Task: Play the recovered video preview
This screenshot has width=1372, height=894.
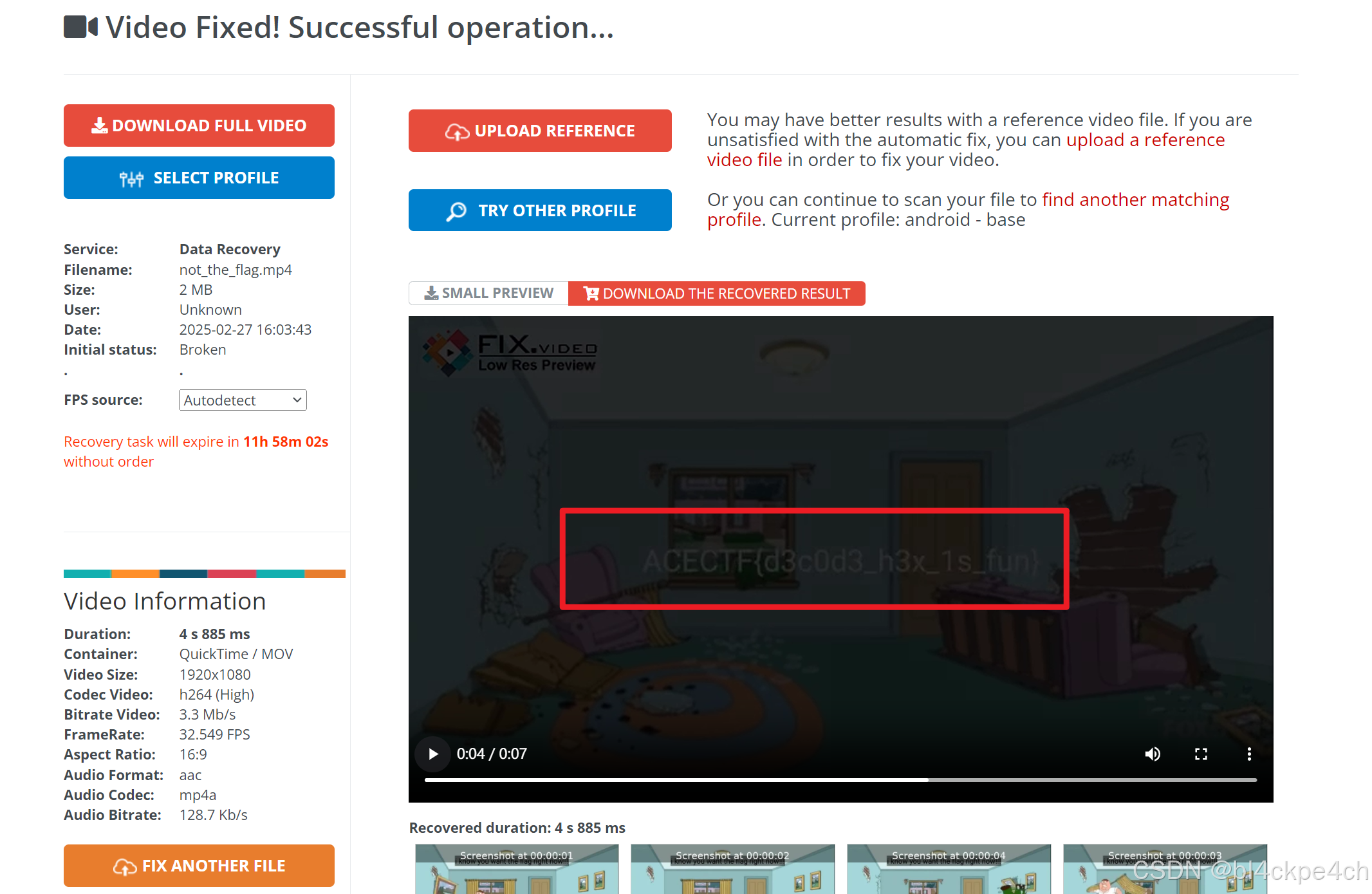Action: [433, 754]
